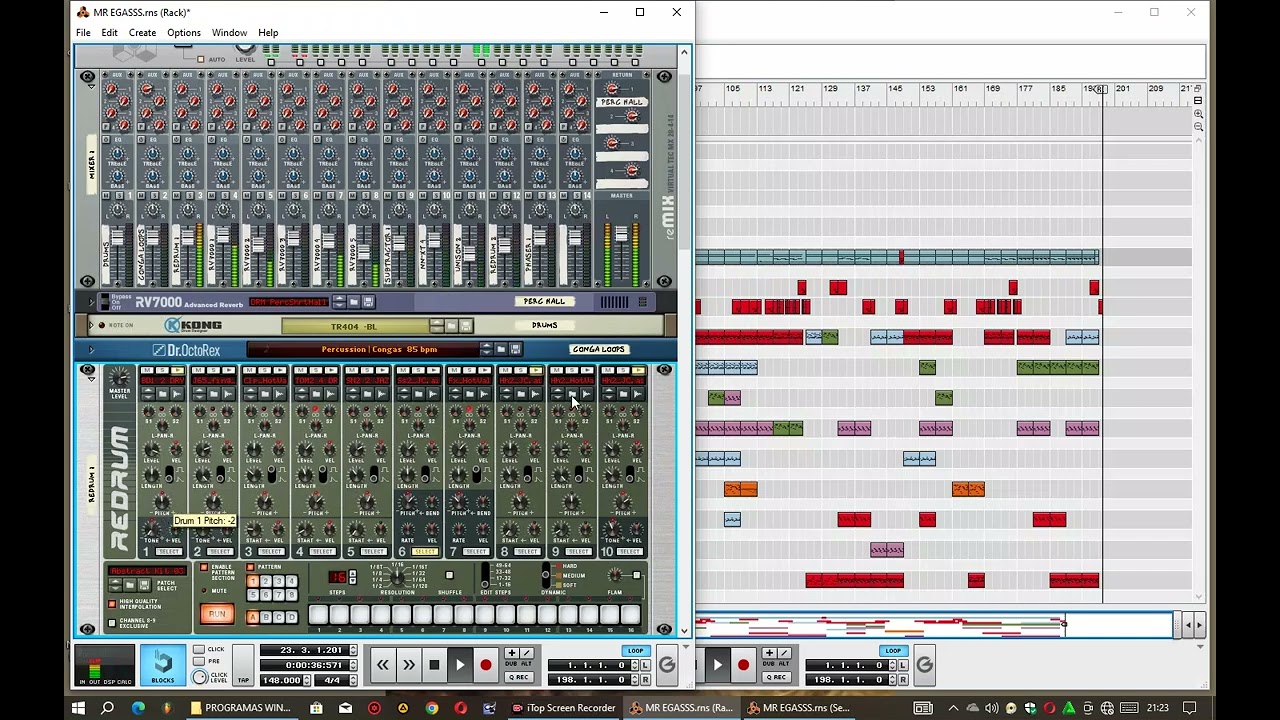The image size is (1280, 720).
Task: Toggle Blocks mode in the transport
Action: (163, 666)
